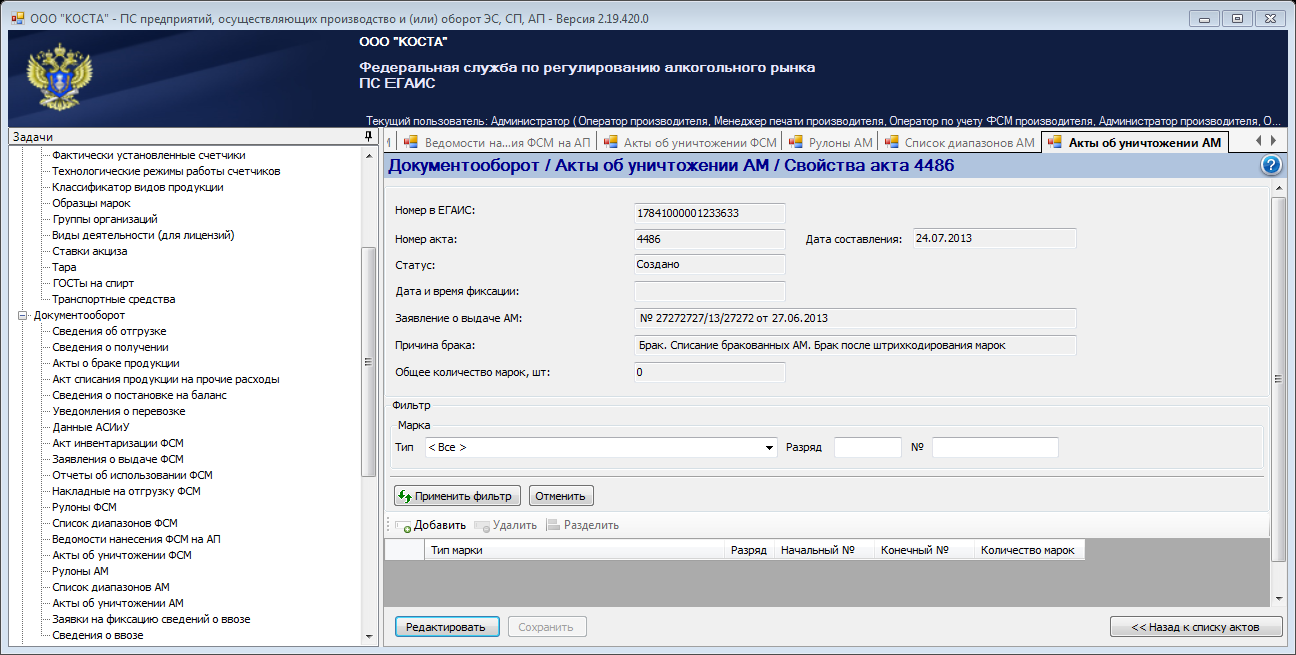The width and height of the screenshot is (1296, 655).
Task: Click the Номер в ЕГАИС field
Action: (x=710, y=212)
